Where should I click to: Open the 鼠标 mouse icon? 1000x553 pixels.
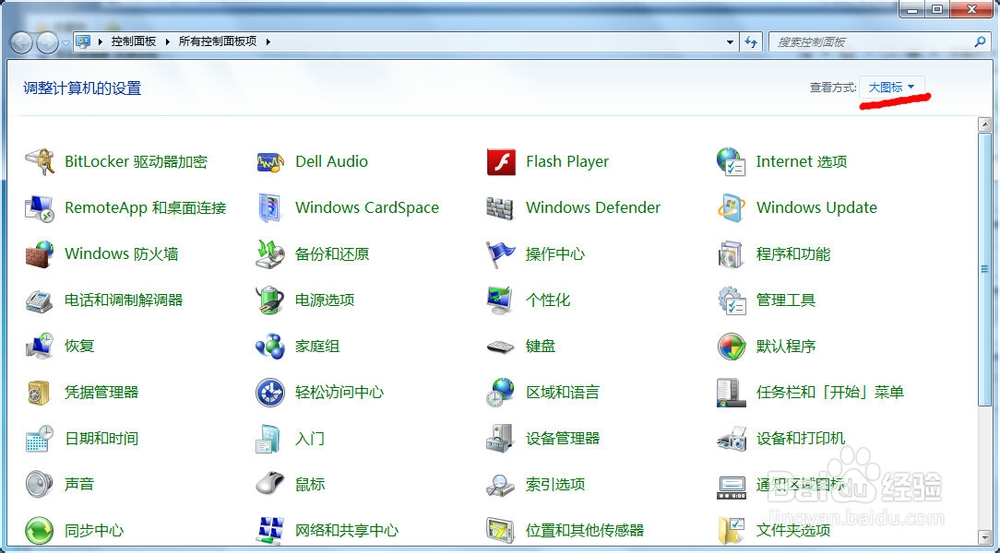[x=270, y=484]
